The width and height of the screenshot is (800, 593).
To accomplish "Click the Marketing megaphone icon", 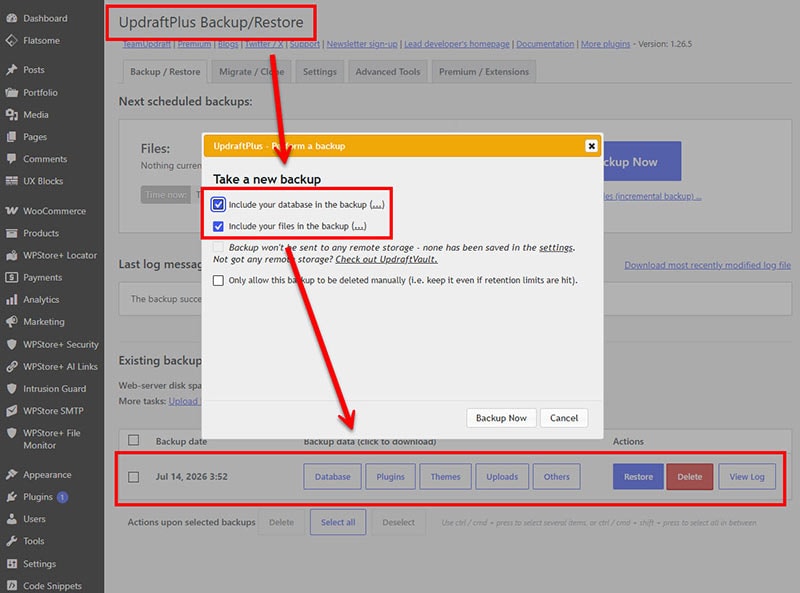I will [12, 322].
